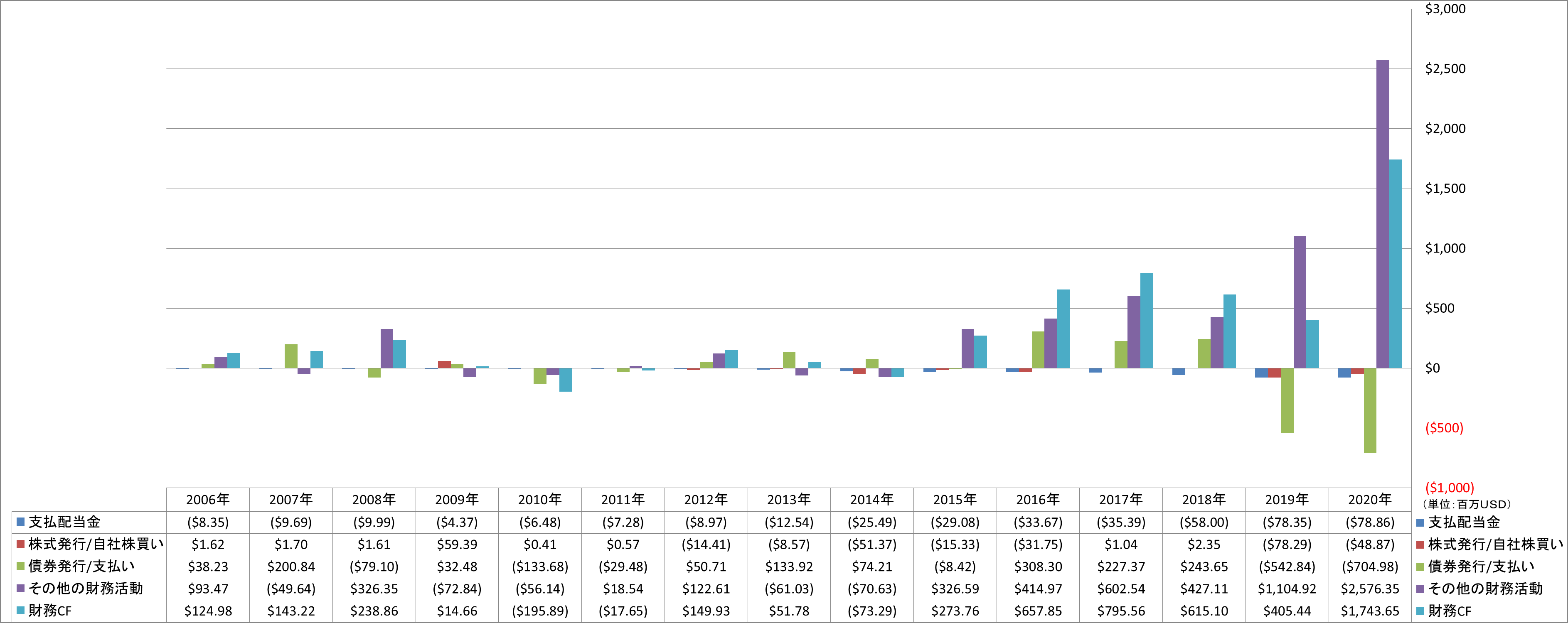Image resolution: width=1568 pixels, height=623 pixels.
Task: Click the teal 2016年 財務CF bar
Action: [x=1063, y=329]
